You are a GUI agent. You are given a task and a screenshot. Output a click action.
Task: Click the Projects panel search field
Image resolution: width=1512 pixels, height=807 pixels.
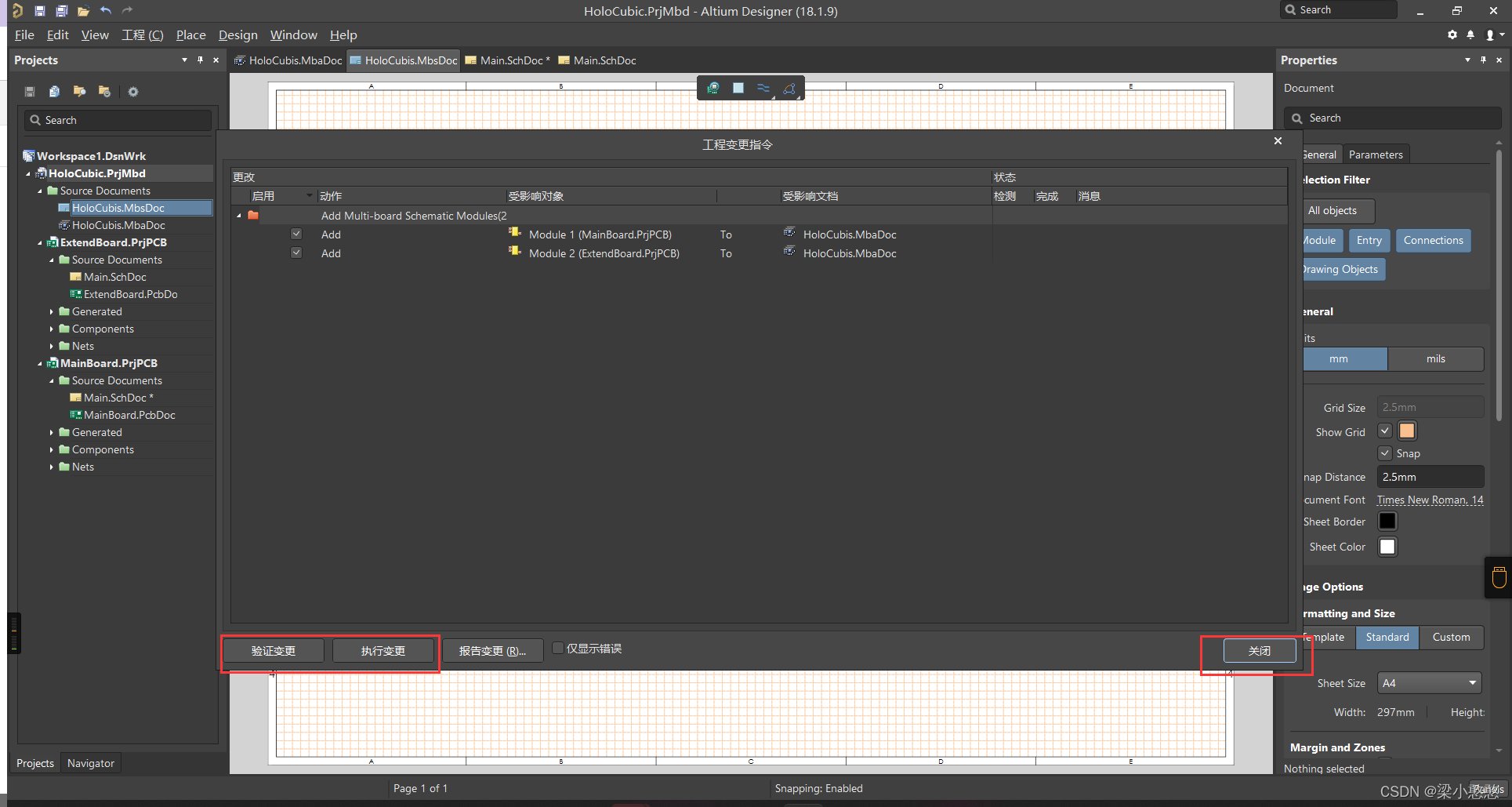click(x=119, y=120)
